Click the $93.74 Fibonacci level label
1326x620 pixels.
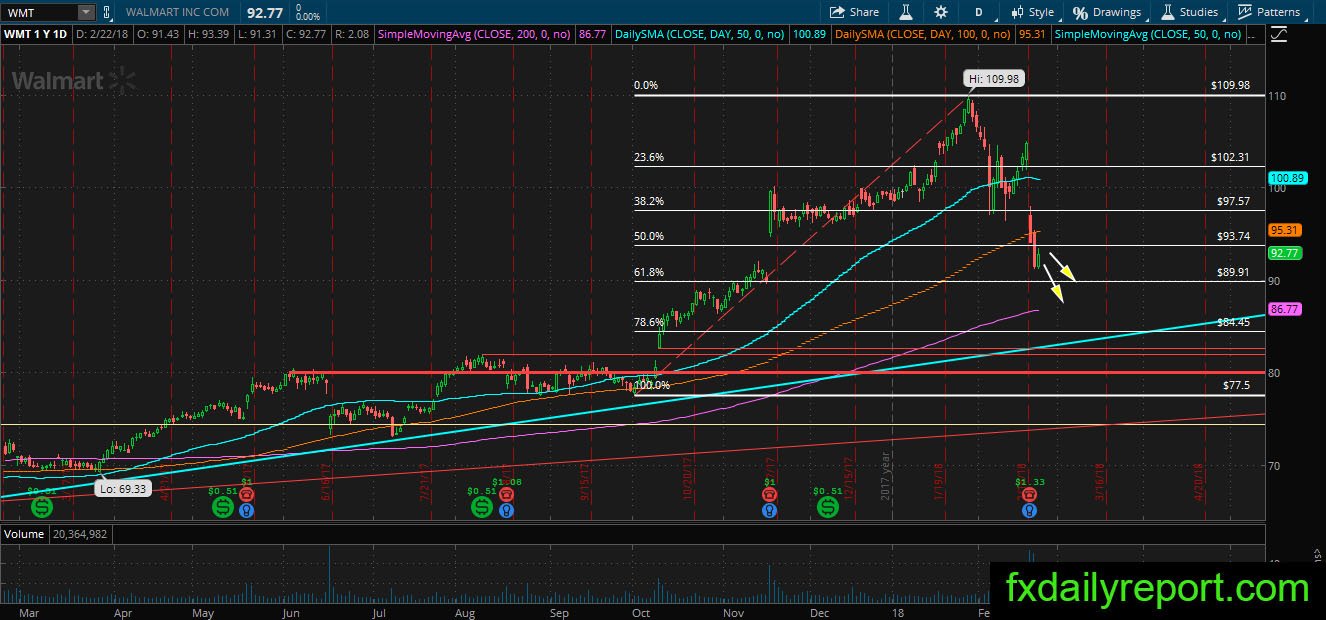(x=1233, y=237)
